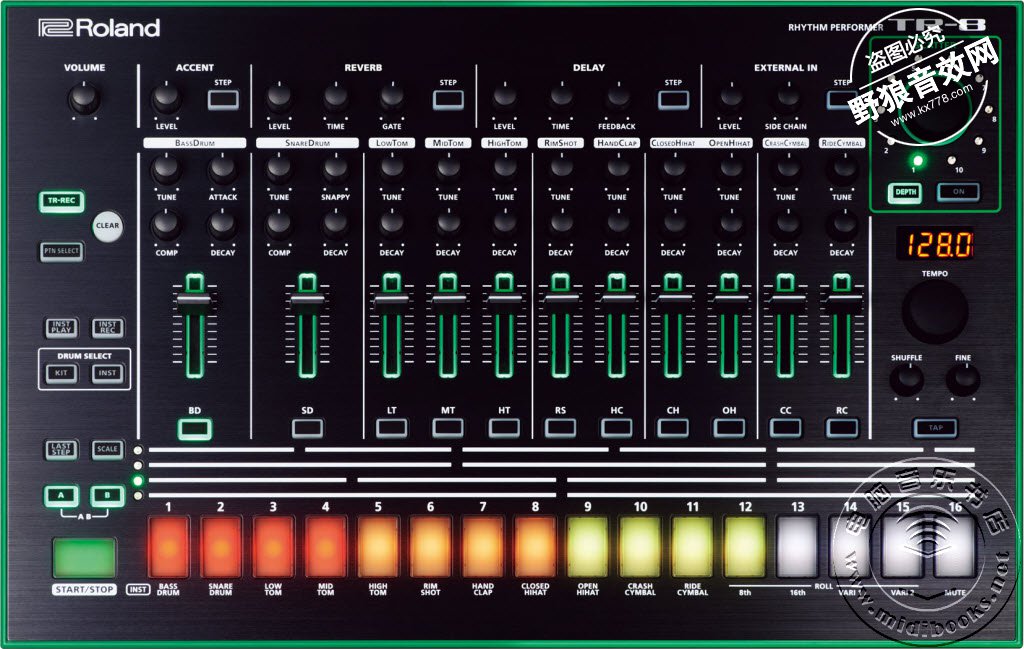Tap step pad 12 for 8th roll

tap(745, 547)
